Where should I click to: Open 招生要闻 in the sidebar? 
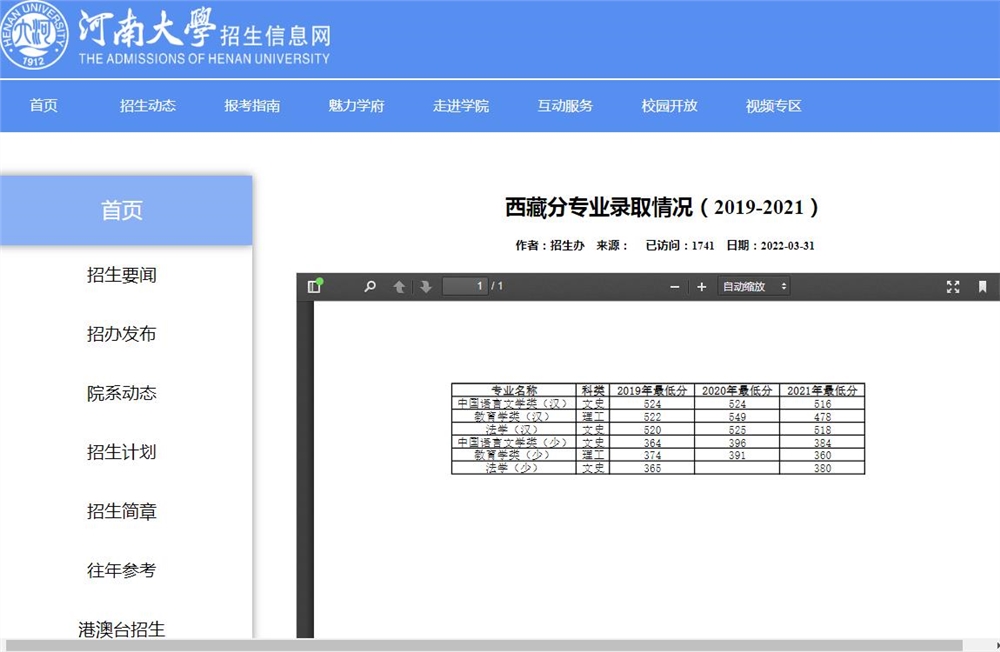coord(122,275)
